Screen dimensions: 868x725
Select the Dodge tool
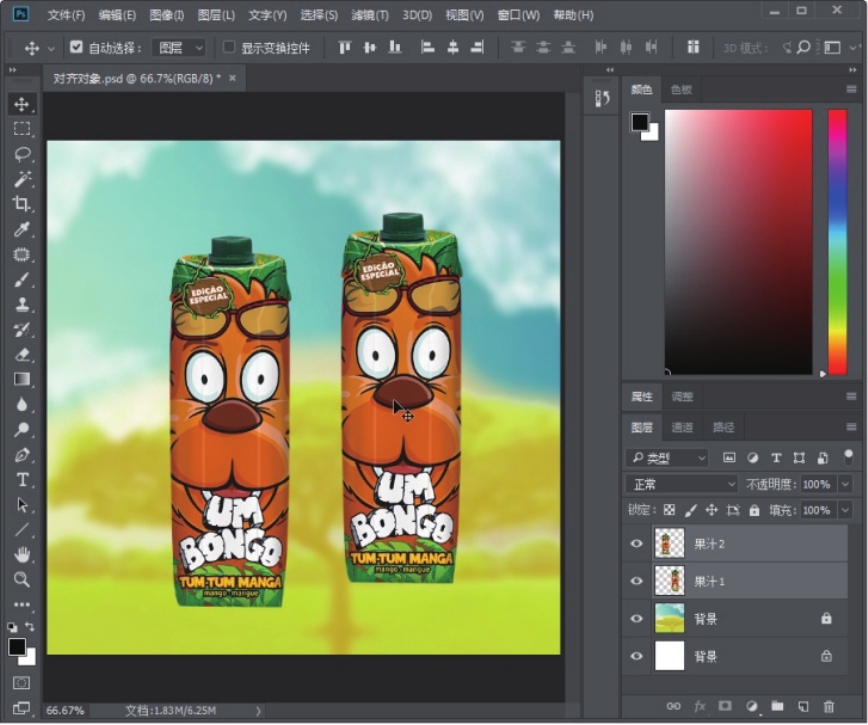tap(22, 429)
